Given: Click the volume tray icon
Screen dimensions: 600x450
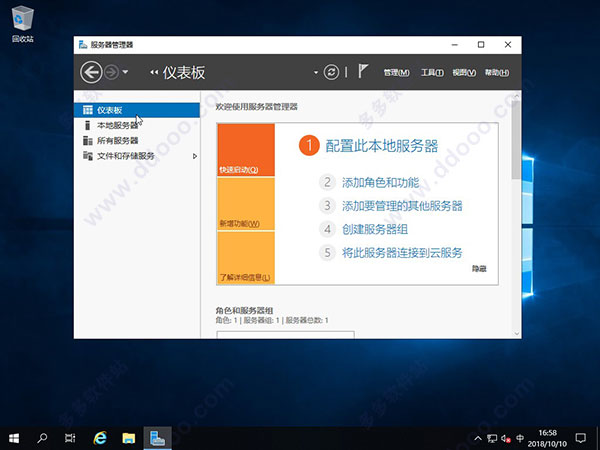Looking at the screenshot, I should tap(506, 439).
